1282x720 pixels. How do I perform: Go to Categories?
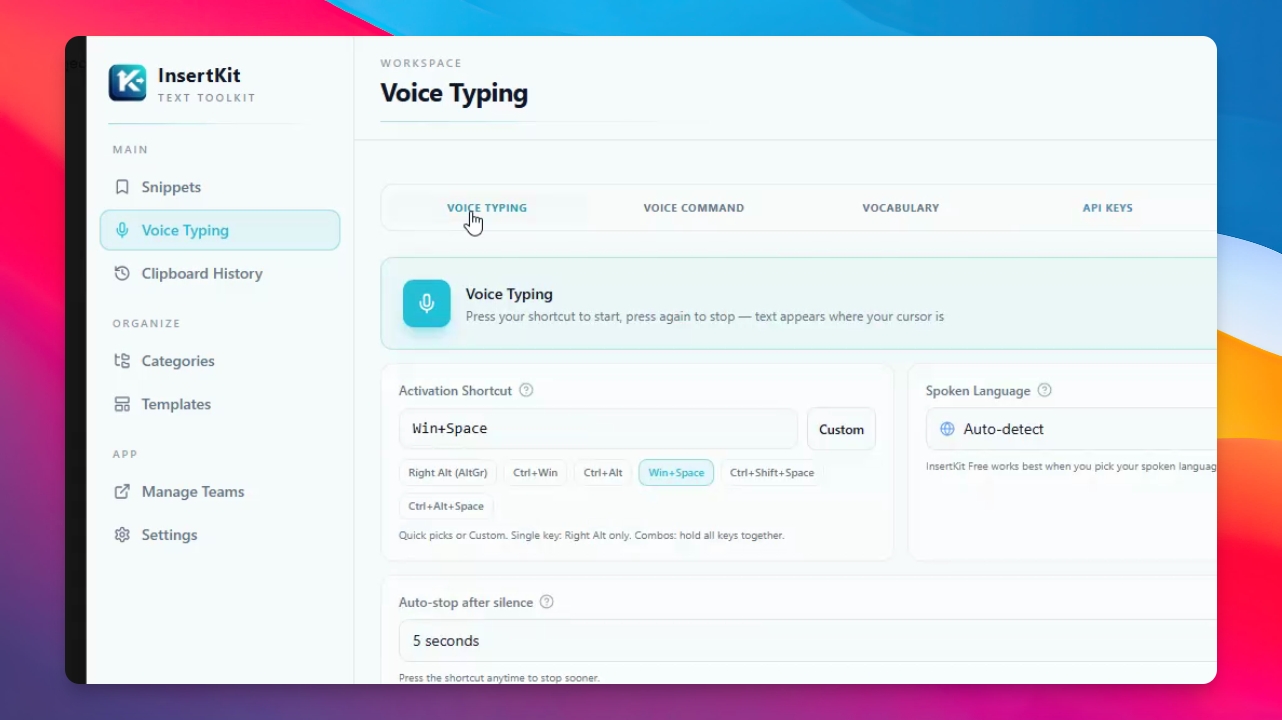220,361
